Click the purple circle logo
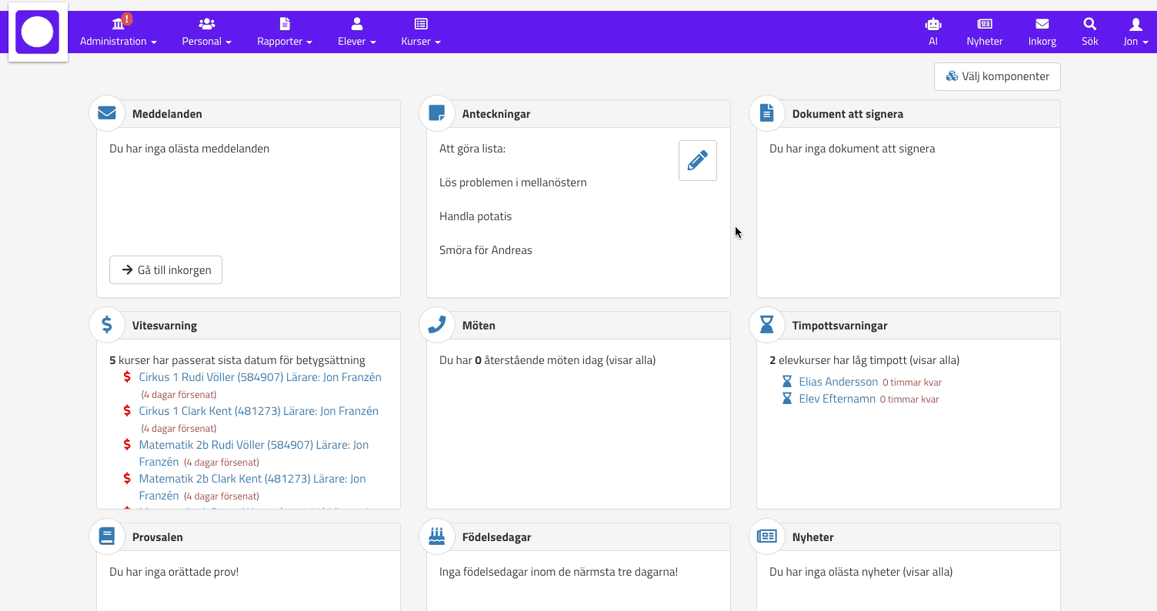 (x=38, y=32)
